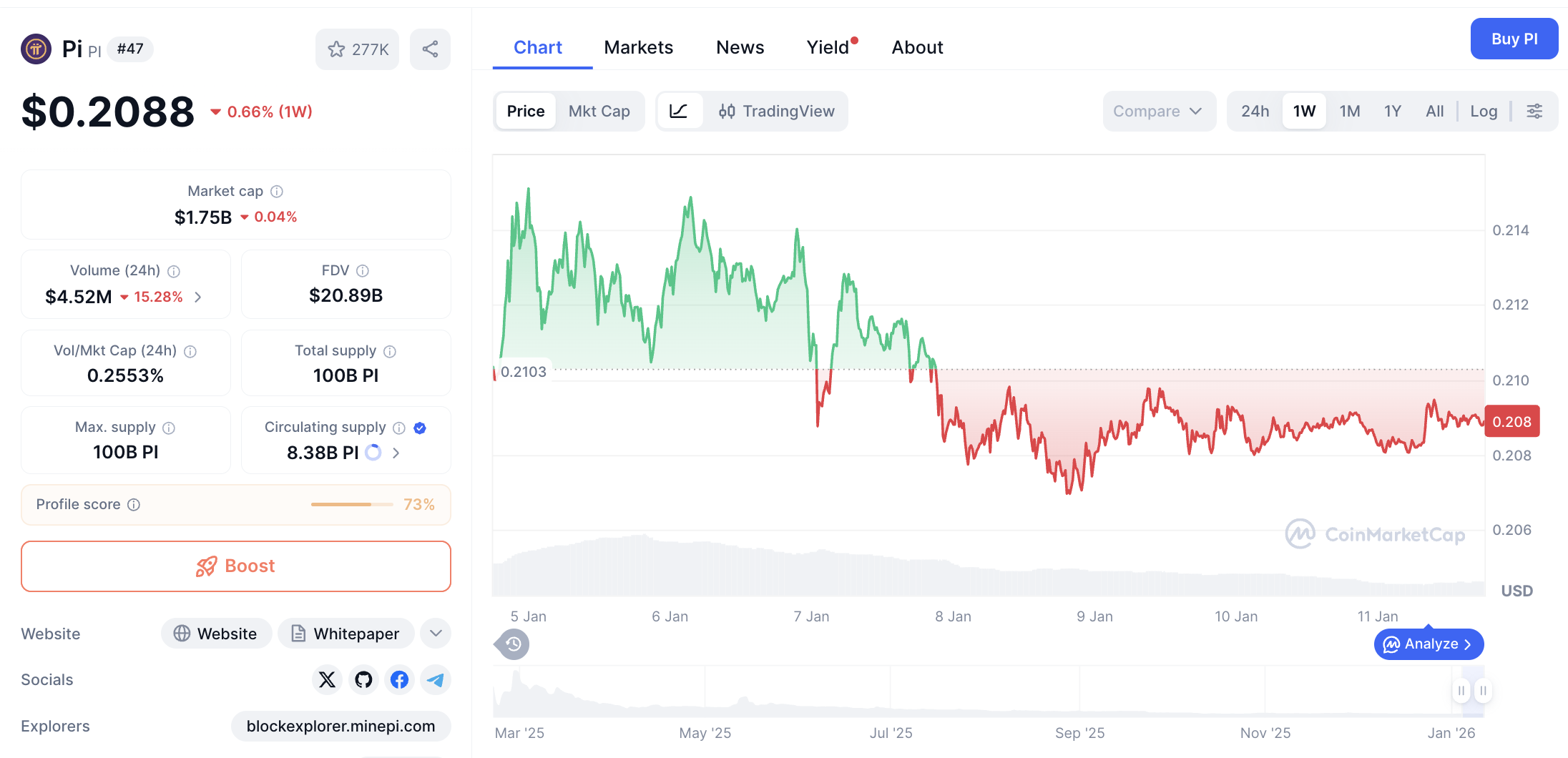Select the line chart type icon

click(x=680, y=111)
